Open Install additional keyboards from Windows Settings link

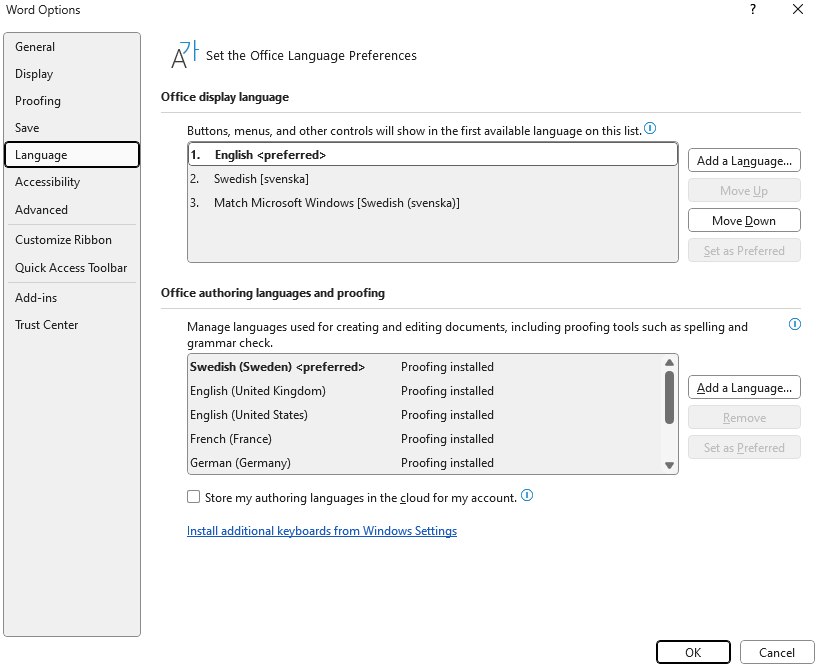[322, 531]
